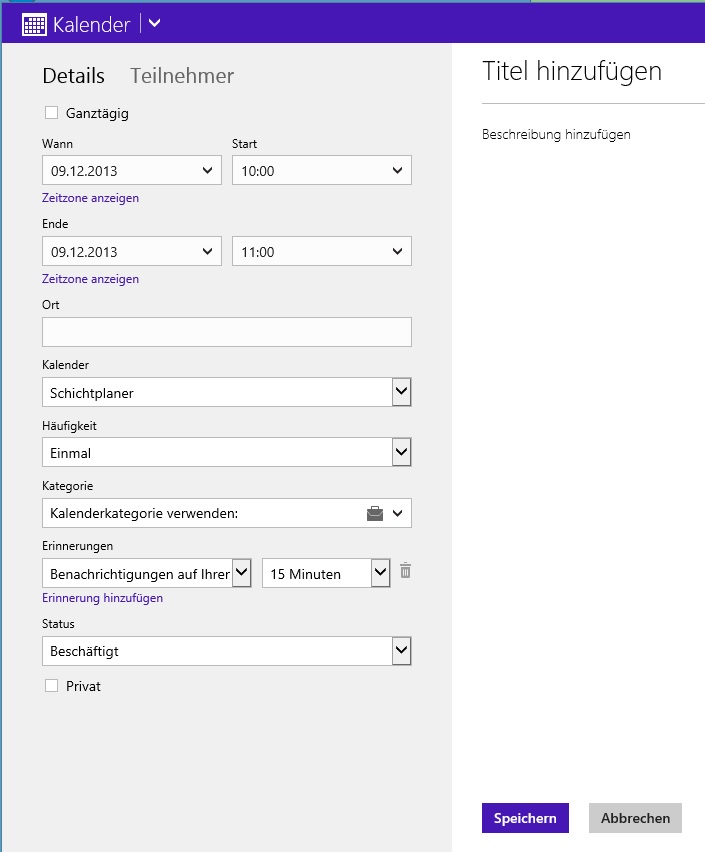Screen dimensions: 705x852
Task: Expand the end time 11:00 dropdown
Action: (x=322, y=251)
